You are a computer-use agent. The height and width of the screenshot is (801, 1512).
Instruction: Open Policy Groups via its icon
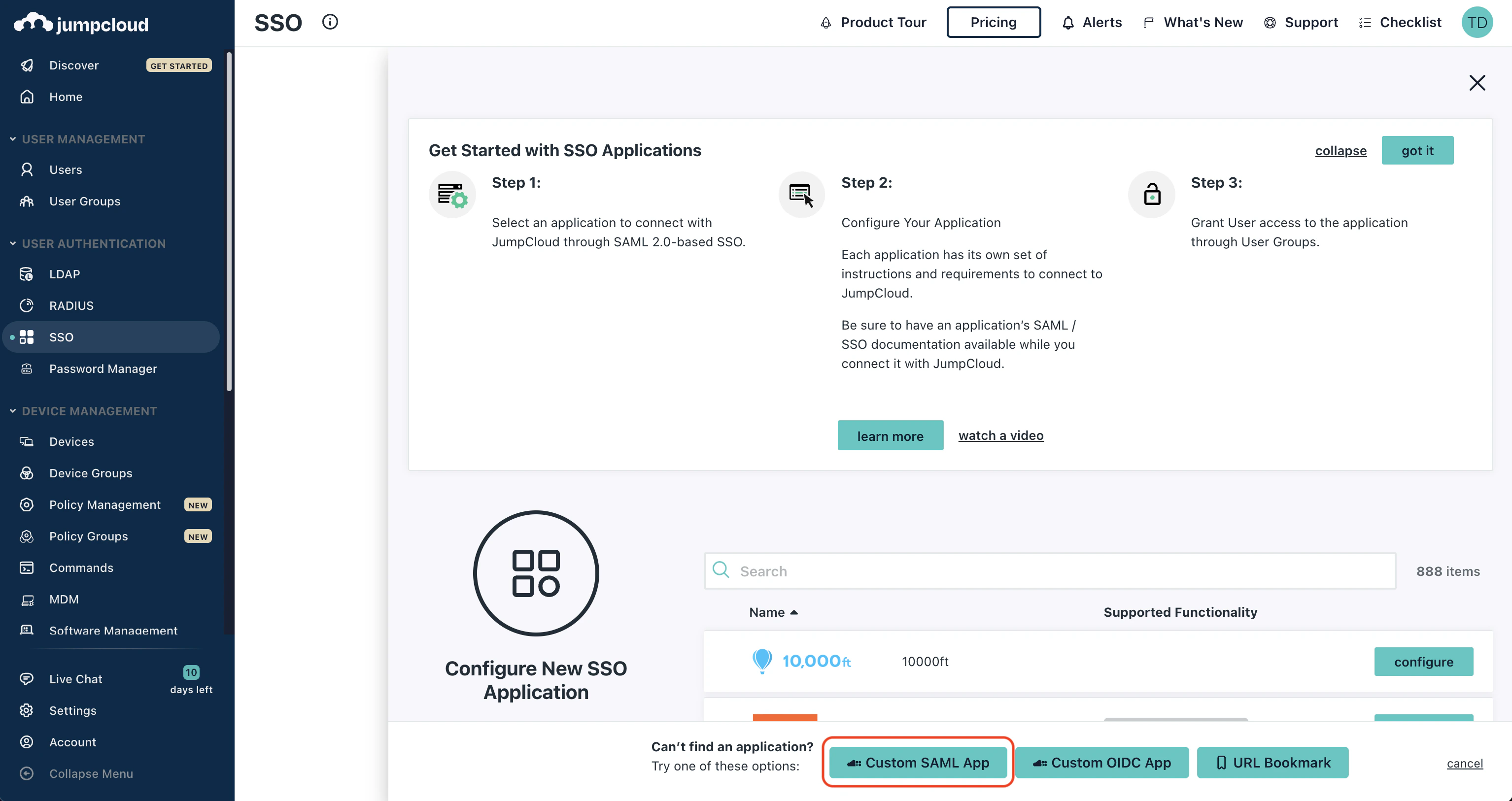tap(27, 536)
